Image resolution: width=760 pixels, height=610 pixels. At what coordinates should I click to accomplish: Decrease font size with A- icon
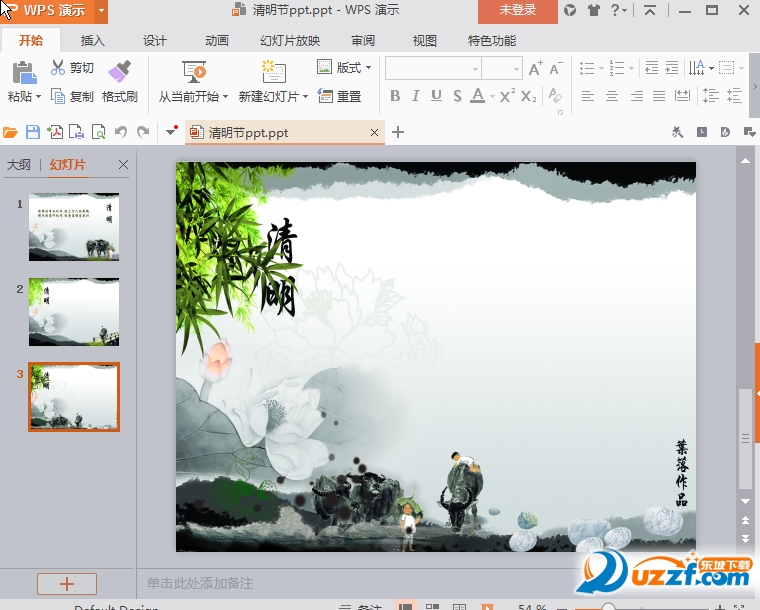click(556, 68)
